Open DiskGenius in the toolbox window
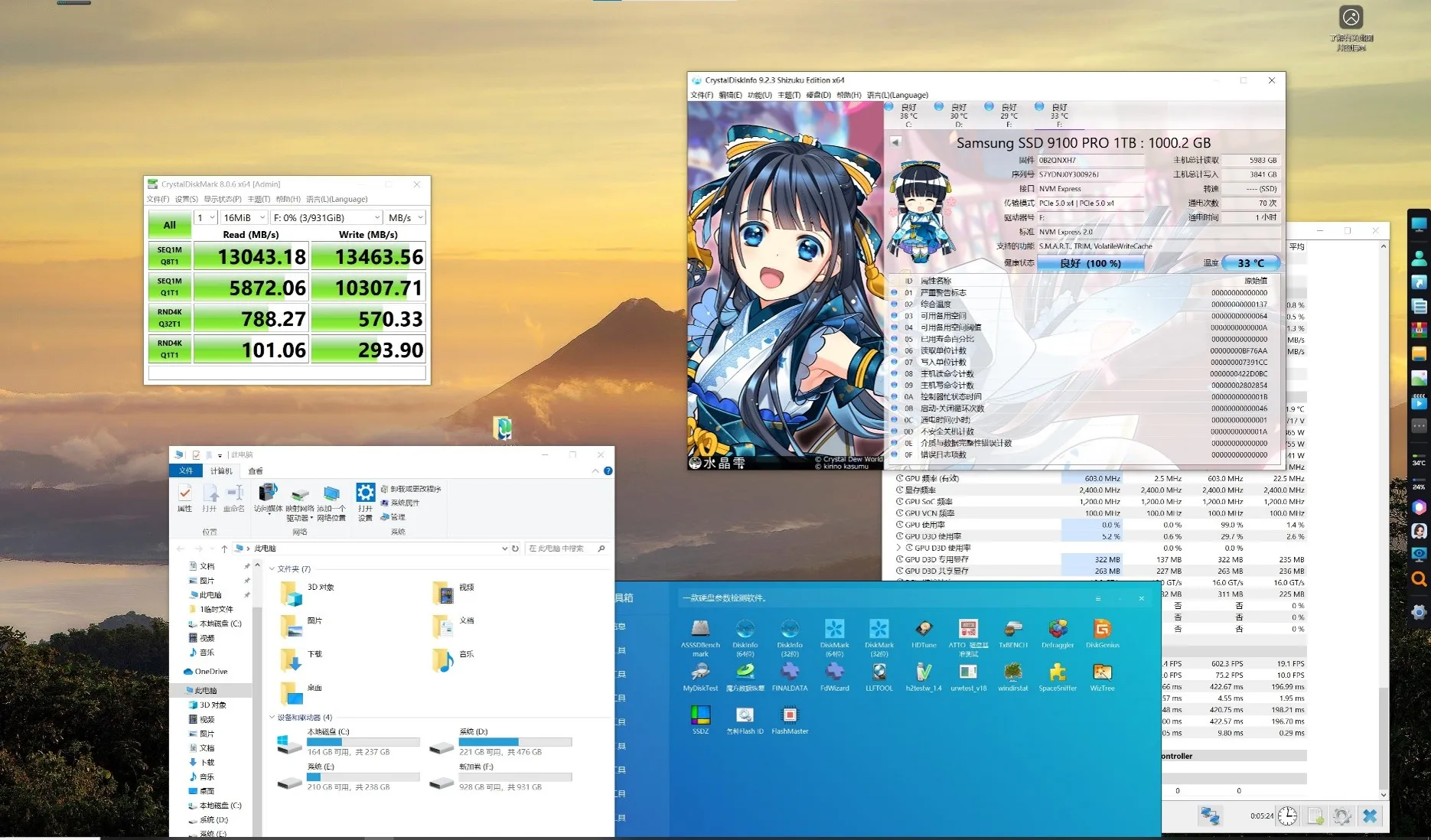This screenshot has width=1431, height=840. click(x=1102, y=630)
